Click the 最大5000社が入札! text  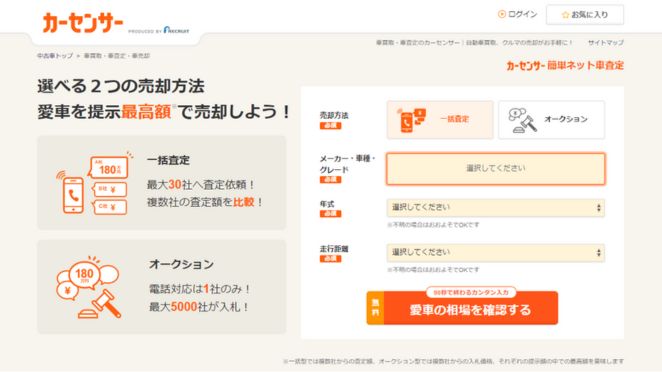pyautogui.click(x=199, y=307)
